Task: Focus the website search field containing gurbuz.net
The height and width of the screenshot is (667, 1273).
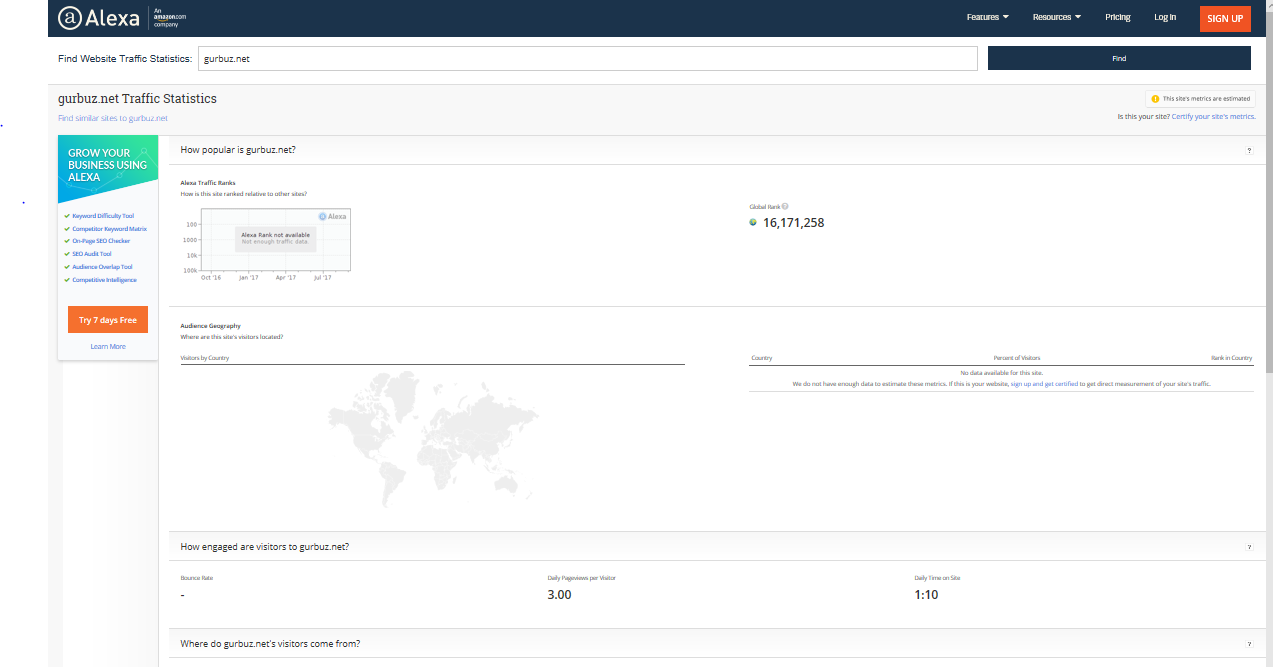Action: [x=587, y=59]
